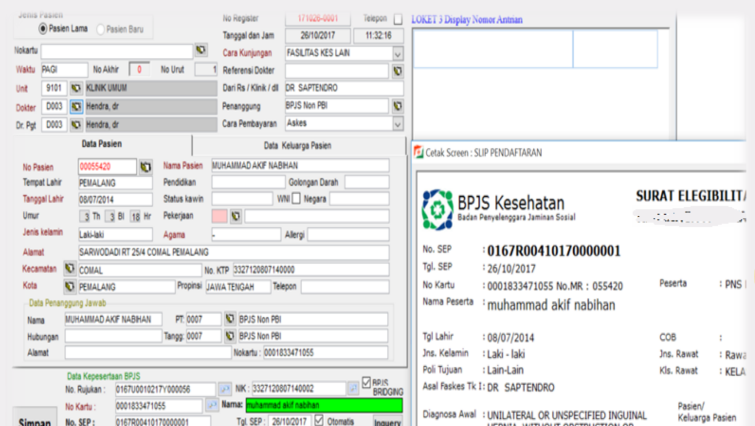Click Nama Pasien field
The width and height of the screenshot is (755, 426).
[300, 166]
